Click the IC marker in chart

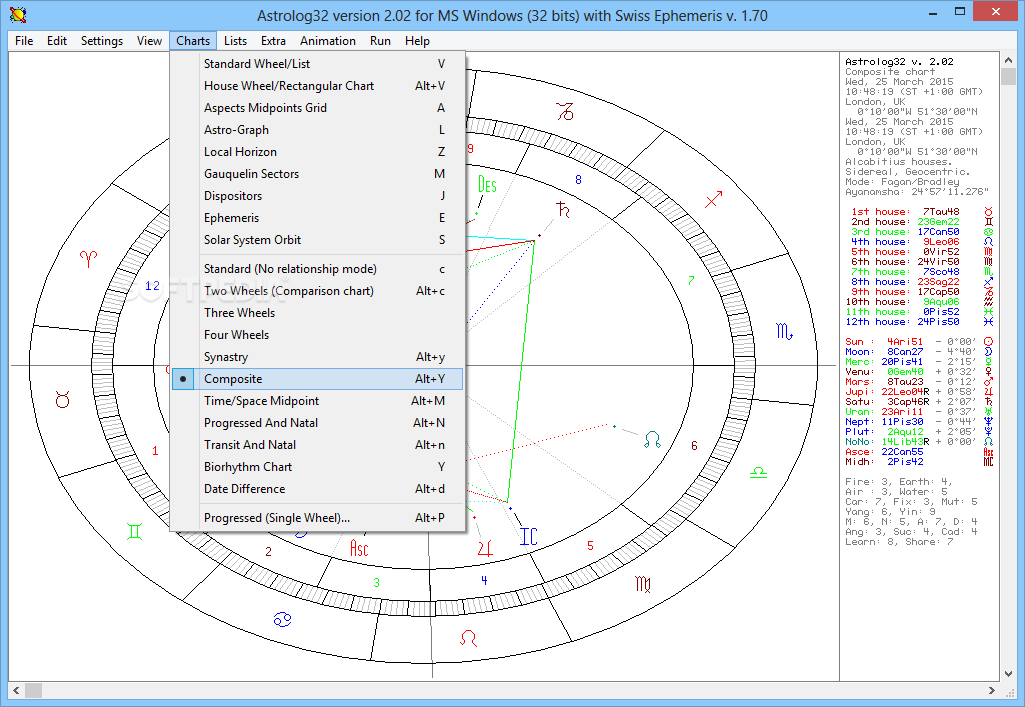click(528, 536)
